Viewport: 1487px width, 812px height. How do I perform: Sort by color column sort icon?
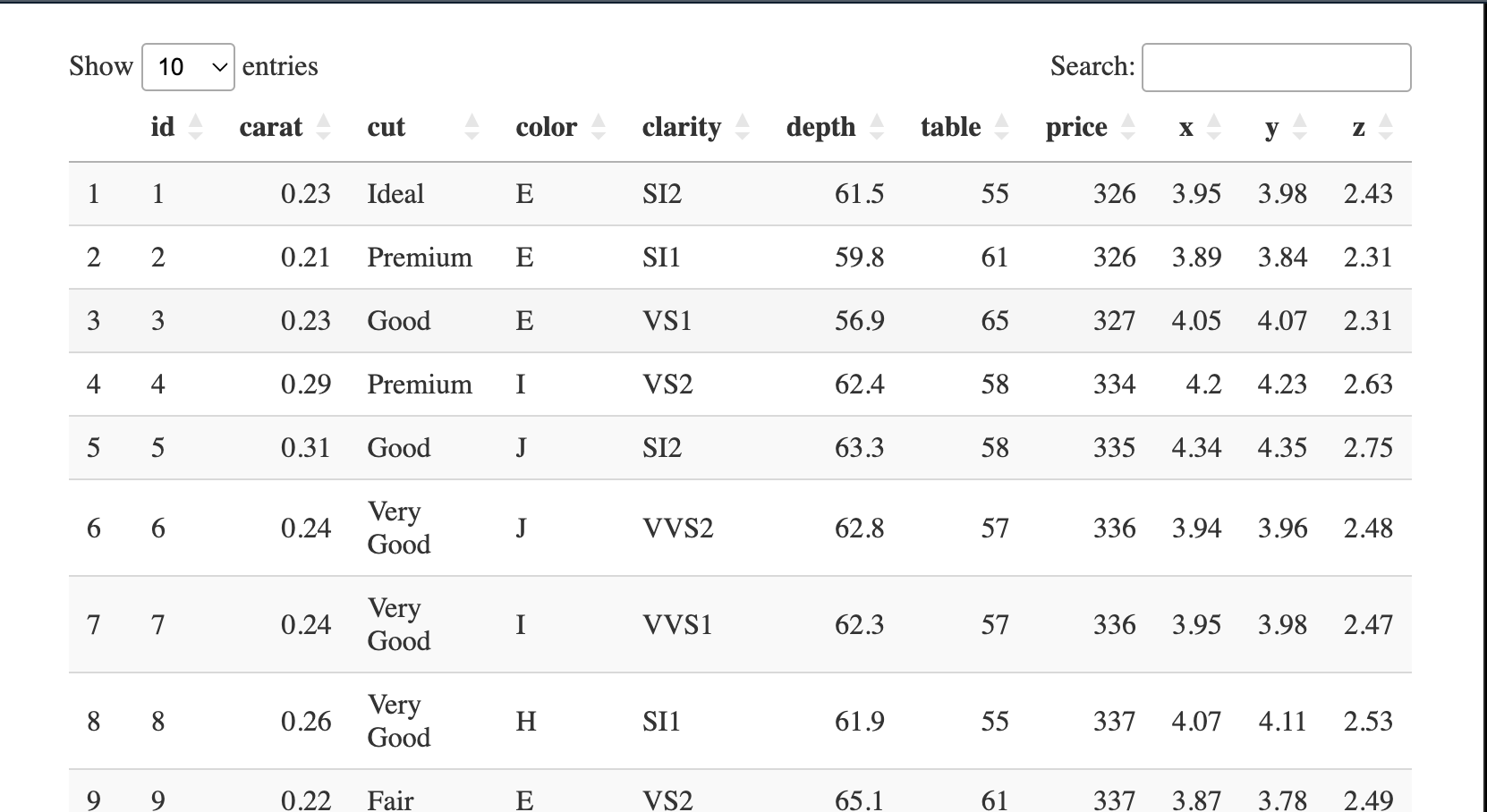point(599,128)
